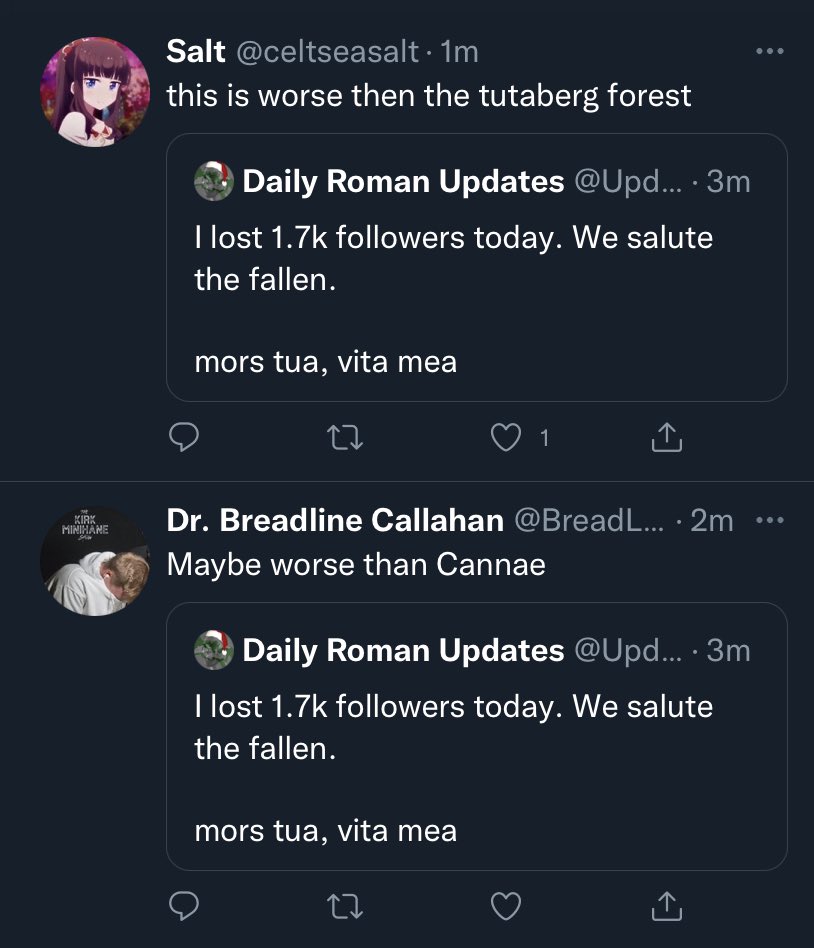Share the 'Maybe worse than Cannae' tweet
This screenshot has height=948, width=814.
click(x=666, y=906)
